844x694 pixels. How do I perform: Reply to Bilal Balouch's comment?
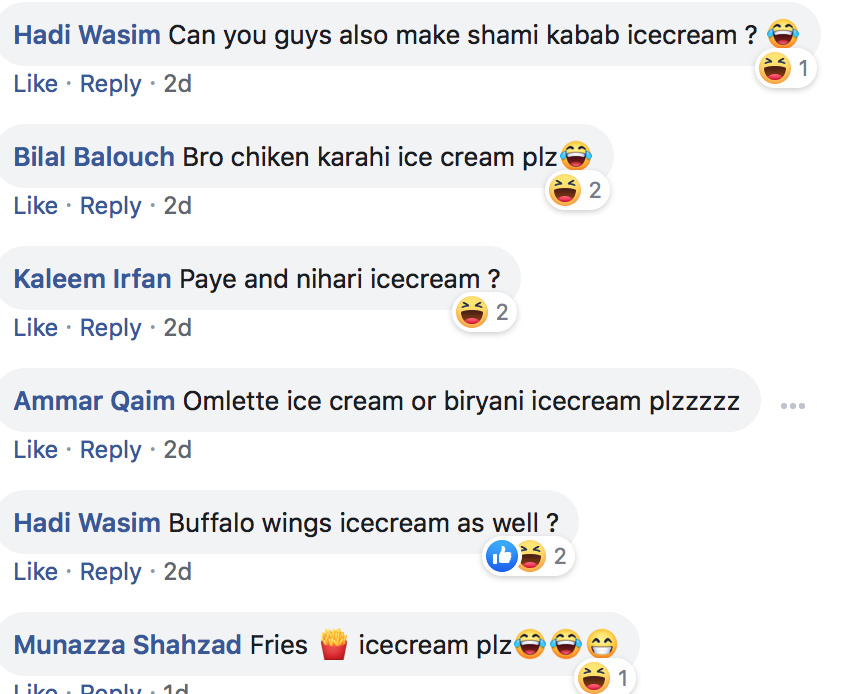(x=111, y=206)
